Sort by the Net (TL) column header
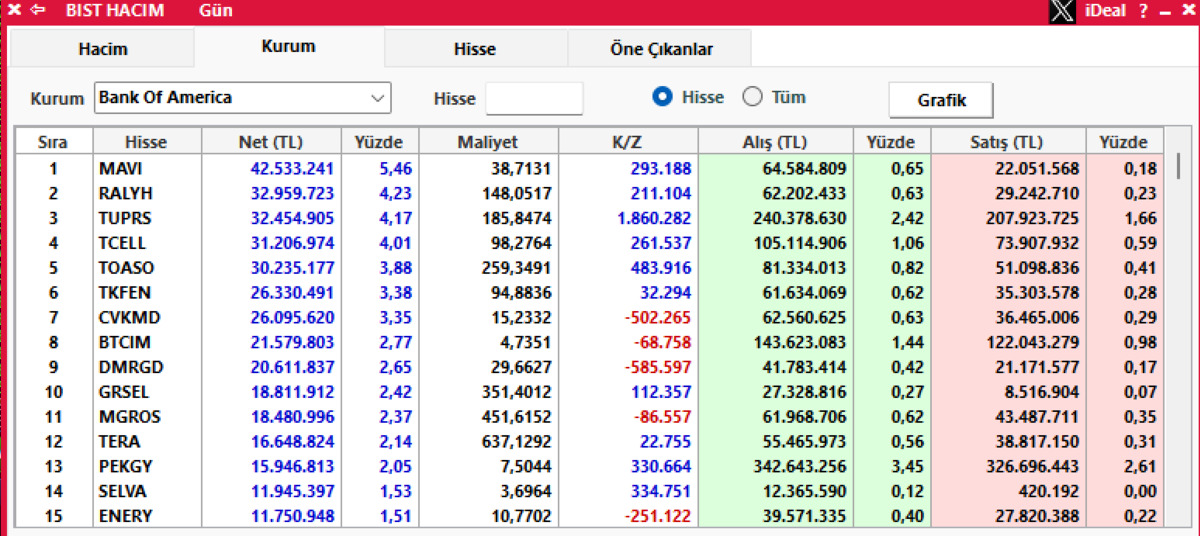Image resolution: width=1200 pixels, height=536 pixels. (271, 142)
